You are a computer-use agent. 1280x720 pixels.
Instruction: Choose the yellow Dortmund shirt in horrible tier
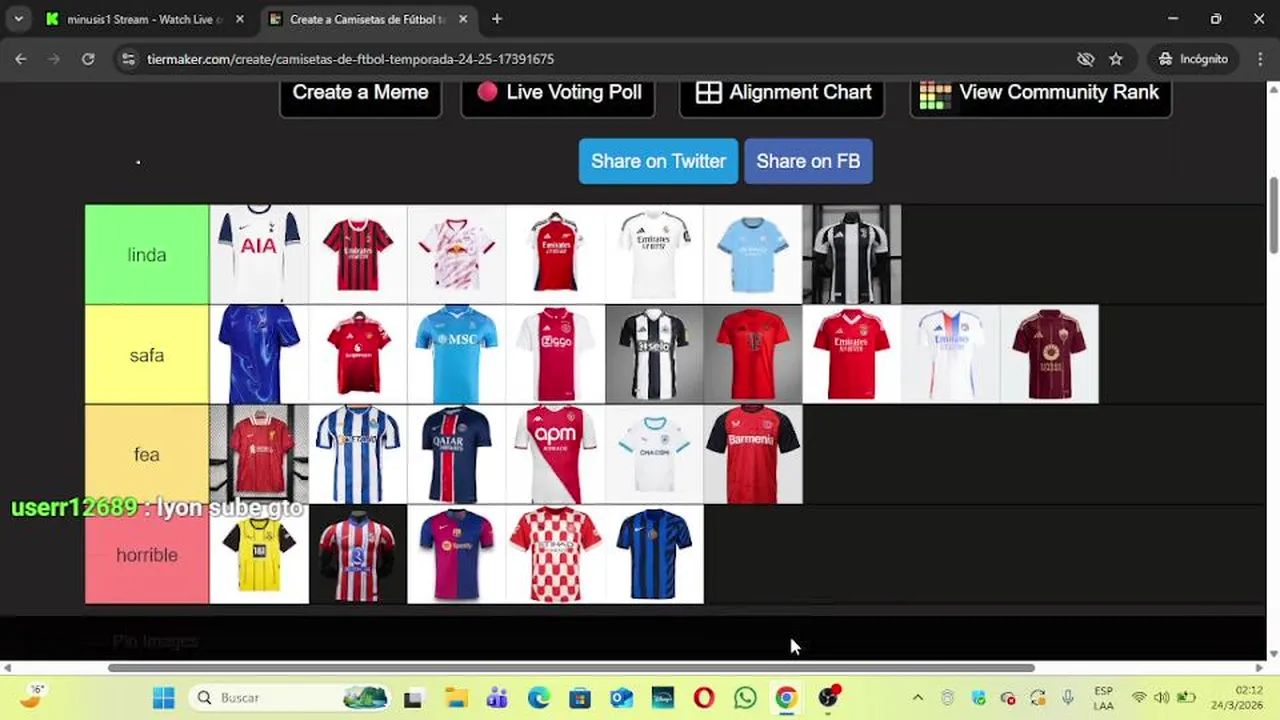(x=259, y=554)
